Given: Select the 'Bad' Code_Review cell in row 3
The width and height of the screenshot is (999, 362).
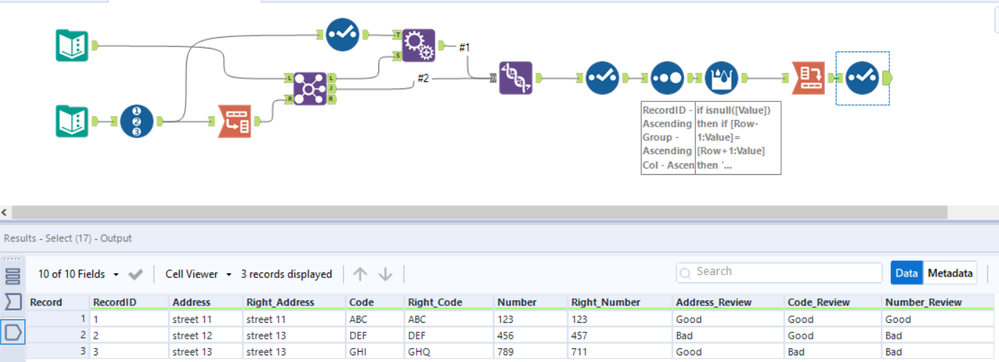Looking at the screenshot, I should click(833, 351).
